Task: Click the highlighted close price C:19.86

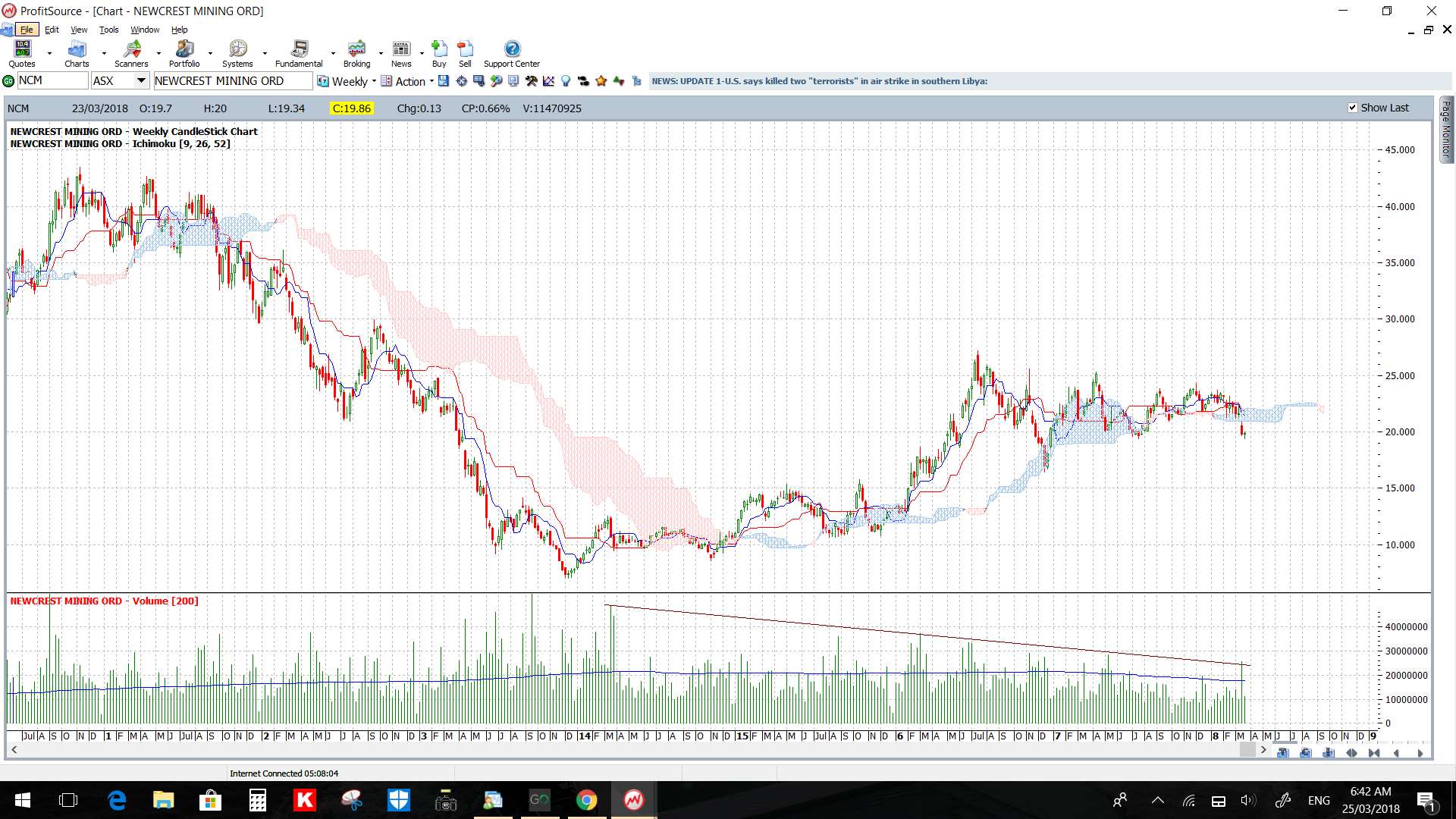Action: pos(352,108)
